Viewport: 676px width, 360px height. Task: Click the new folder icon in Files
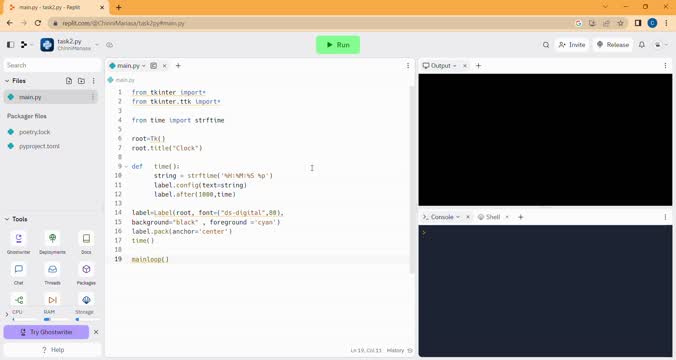81,81
